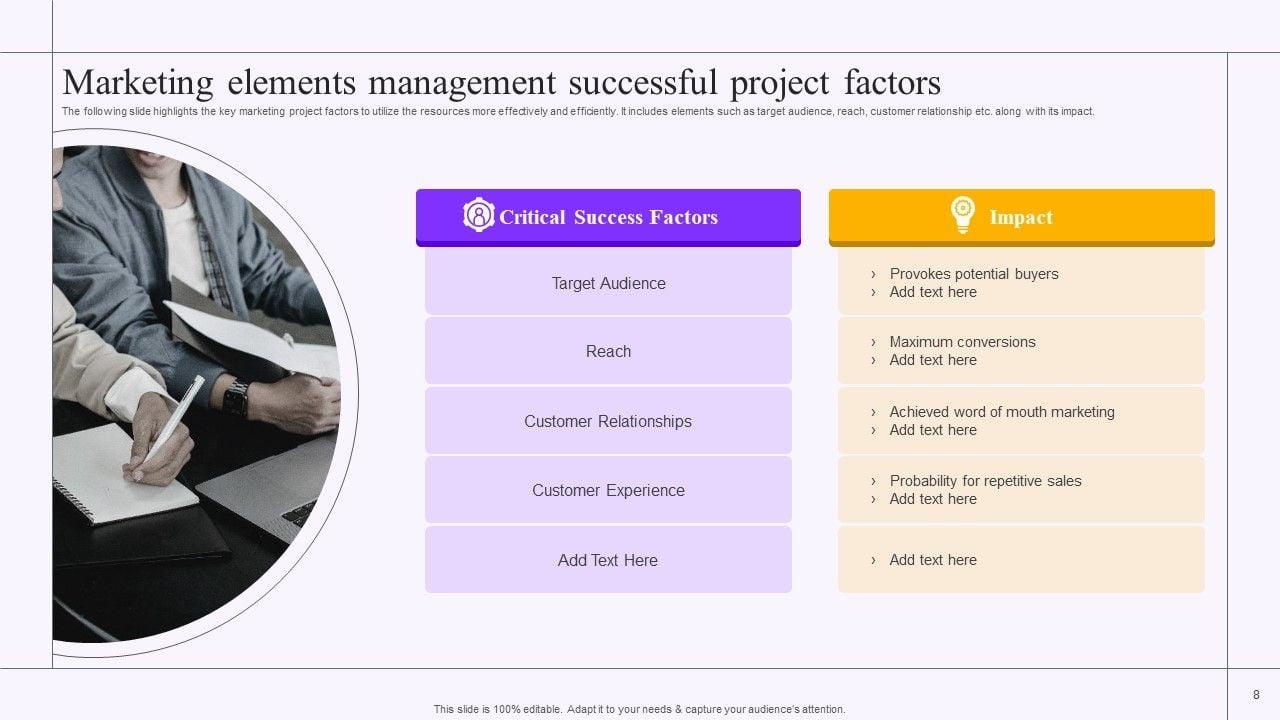Click 'Achieved word of mouth marketing' text

pos(1002,412)
